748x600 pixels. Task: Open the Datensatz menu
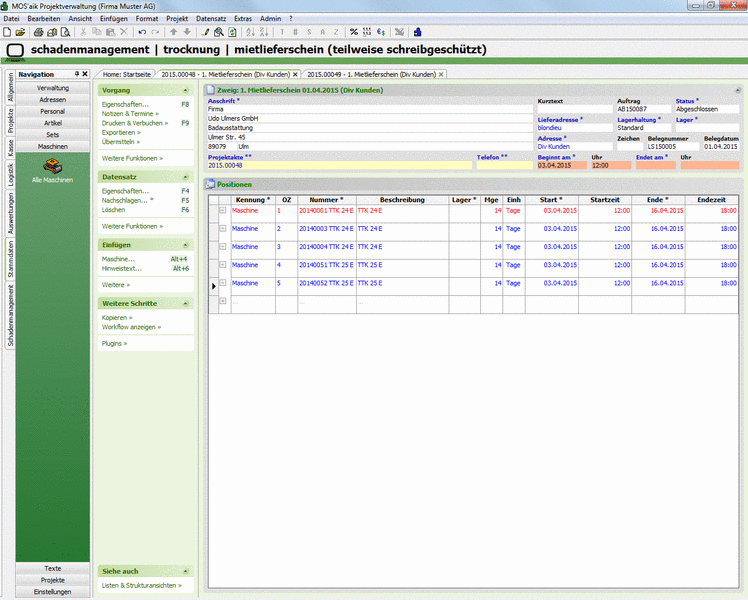pos(211,19)
